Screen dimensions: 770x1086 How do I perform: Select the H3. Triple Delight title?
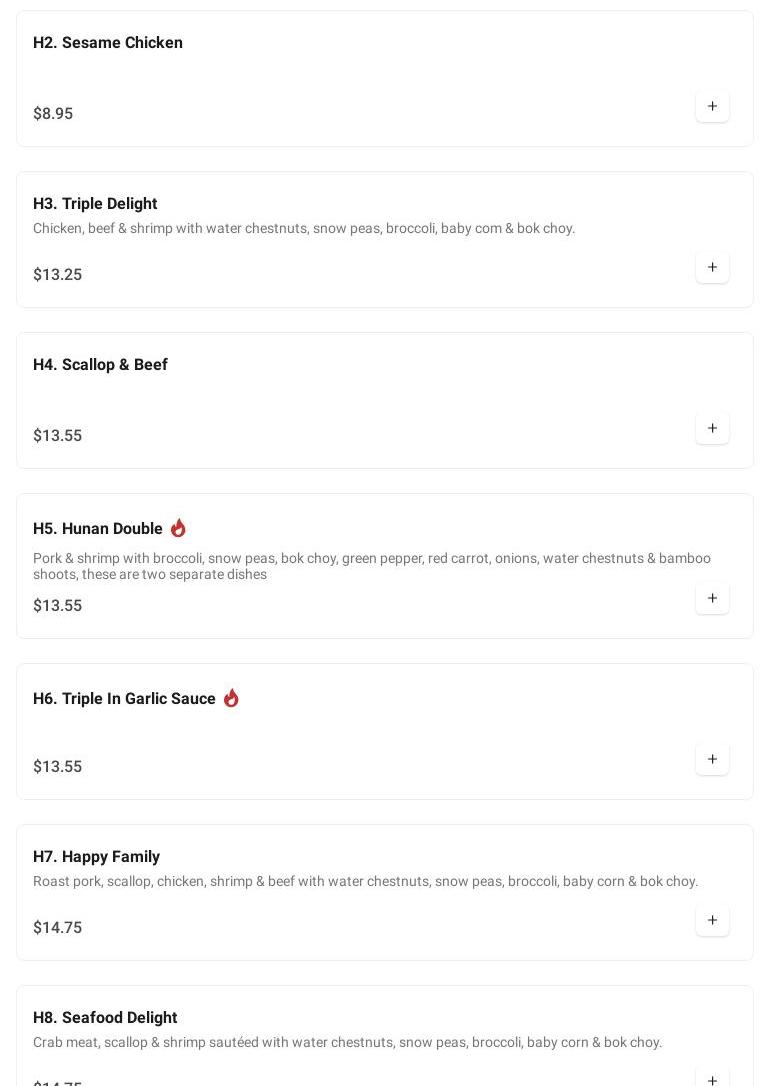(x=95, y=204)
